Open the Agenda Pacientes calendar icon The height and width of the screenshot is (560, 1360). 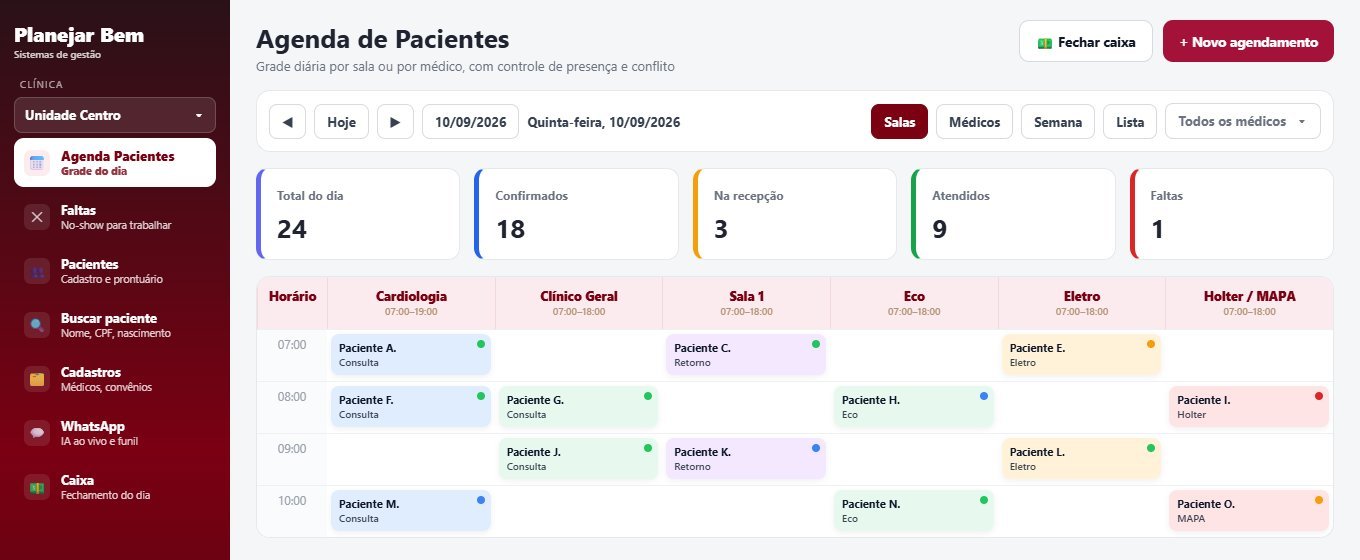[x=37, y=163]
